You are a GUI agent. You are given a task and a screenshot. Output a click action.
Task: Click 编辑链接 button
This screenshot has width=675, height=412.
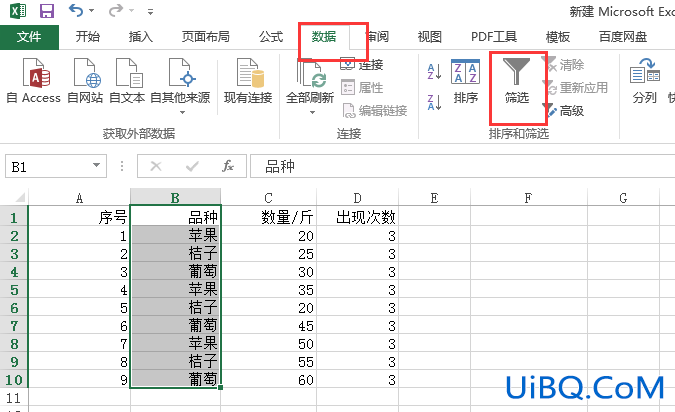(375, 111)
